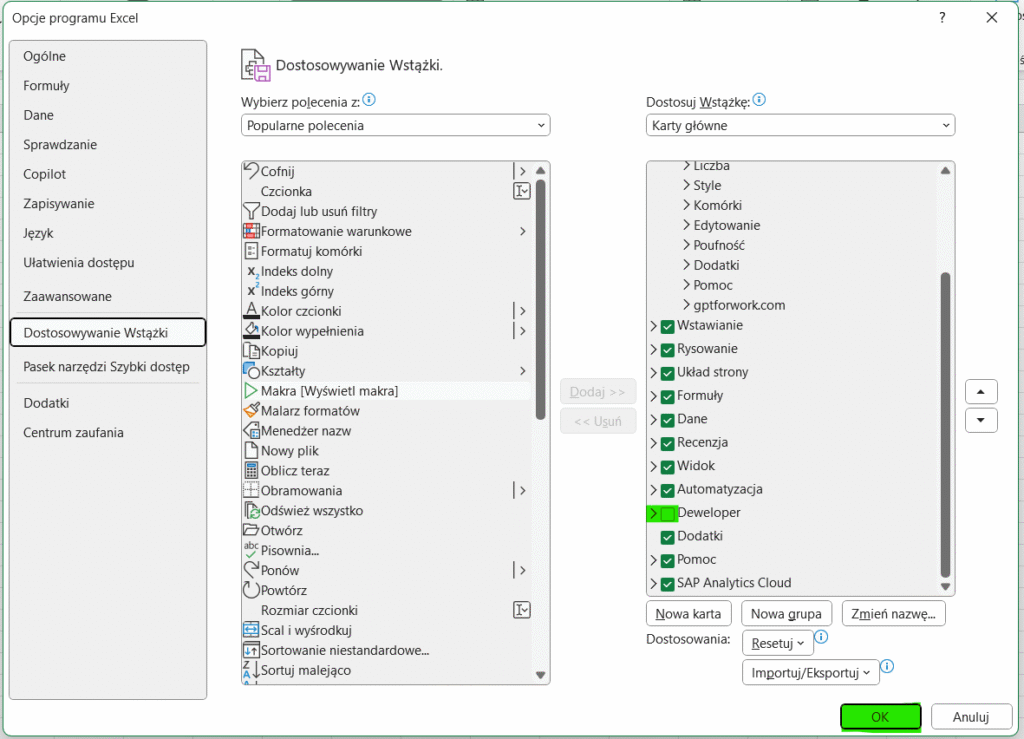Expand the Edytowanie group
The image size is (1024, 739).
686,225
